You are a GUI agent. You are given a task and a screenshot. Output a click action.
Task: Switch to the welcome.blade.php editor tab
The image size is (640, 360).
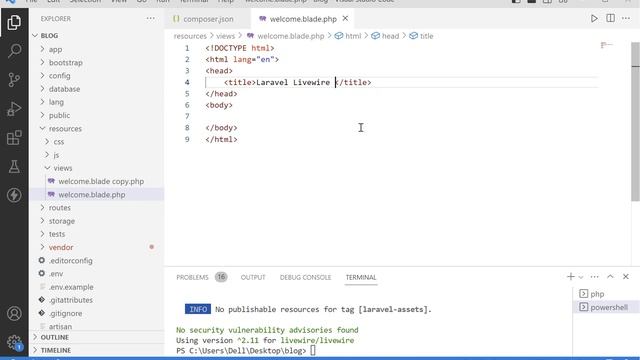[x=302, y=19]
